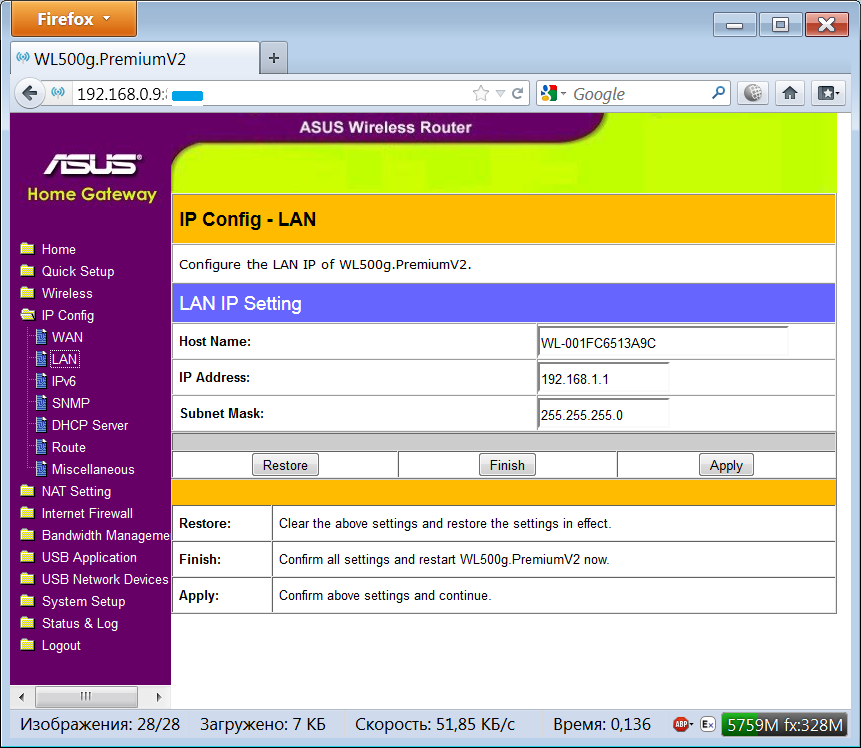Click the WAN page icon
Image resolution: width=861 pixels, height=748 pixels.
pos(41,337)
